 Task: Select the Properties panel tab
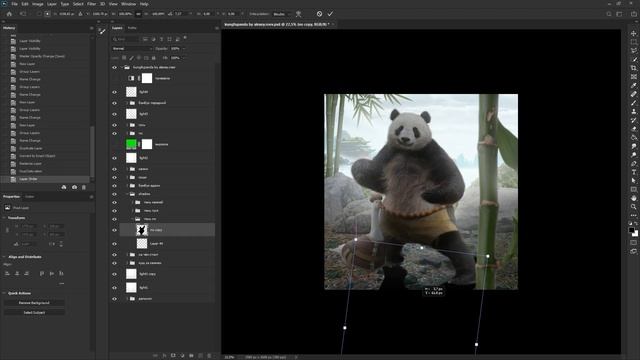click(11, 197)
